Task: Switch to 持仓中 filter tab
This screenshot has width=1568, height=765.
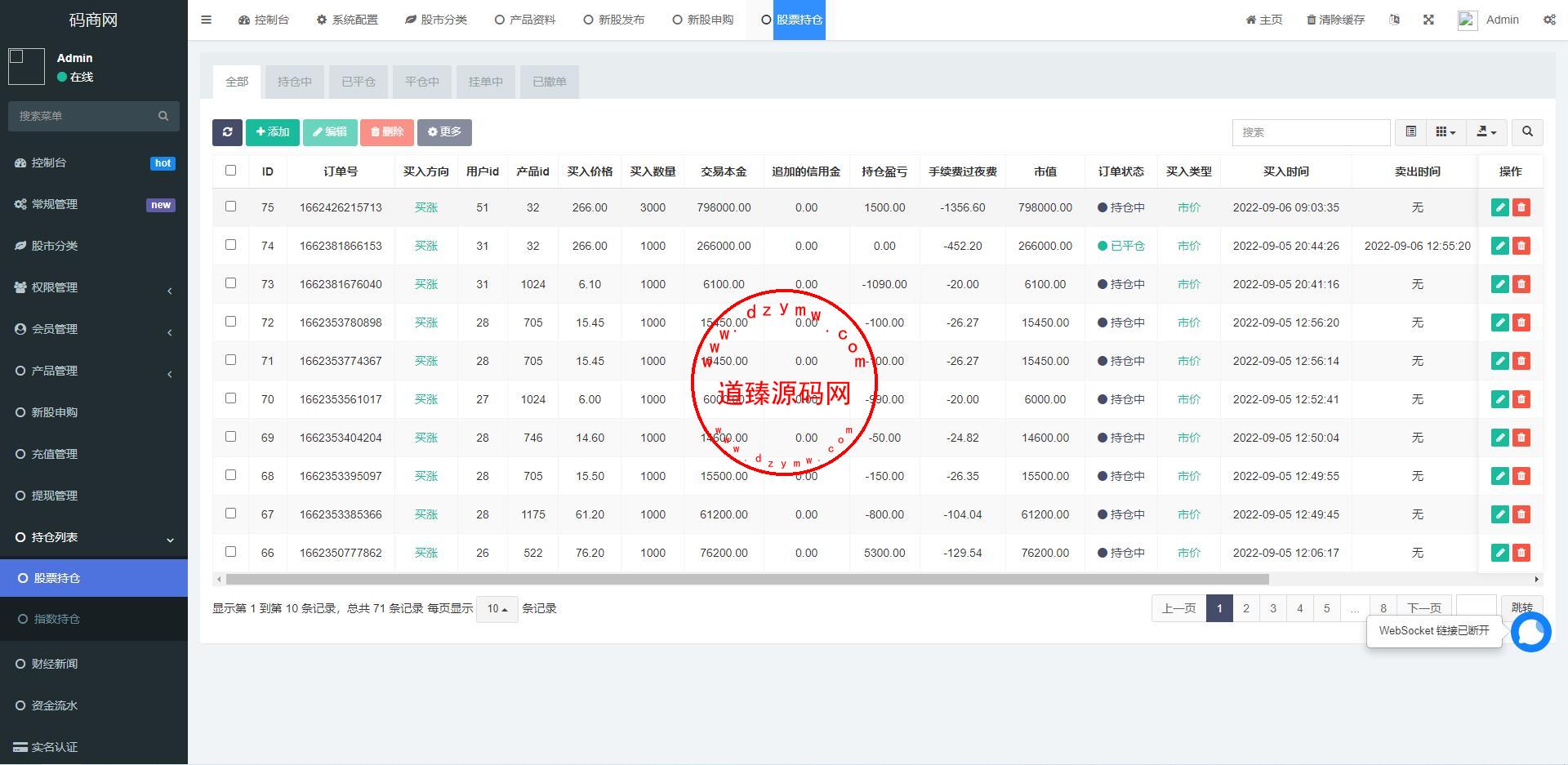Action: click(x=294, y=82)
